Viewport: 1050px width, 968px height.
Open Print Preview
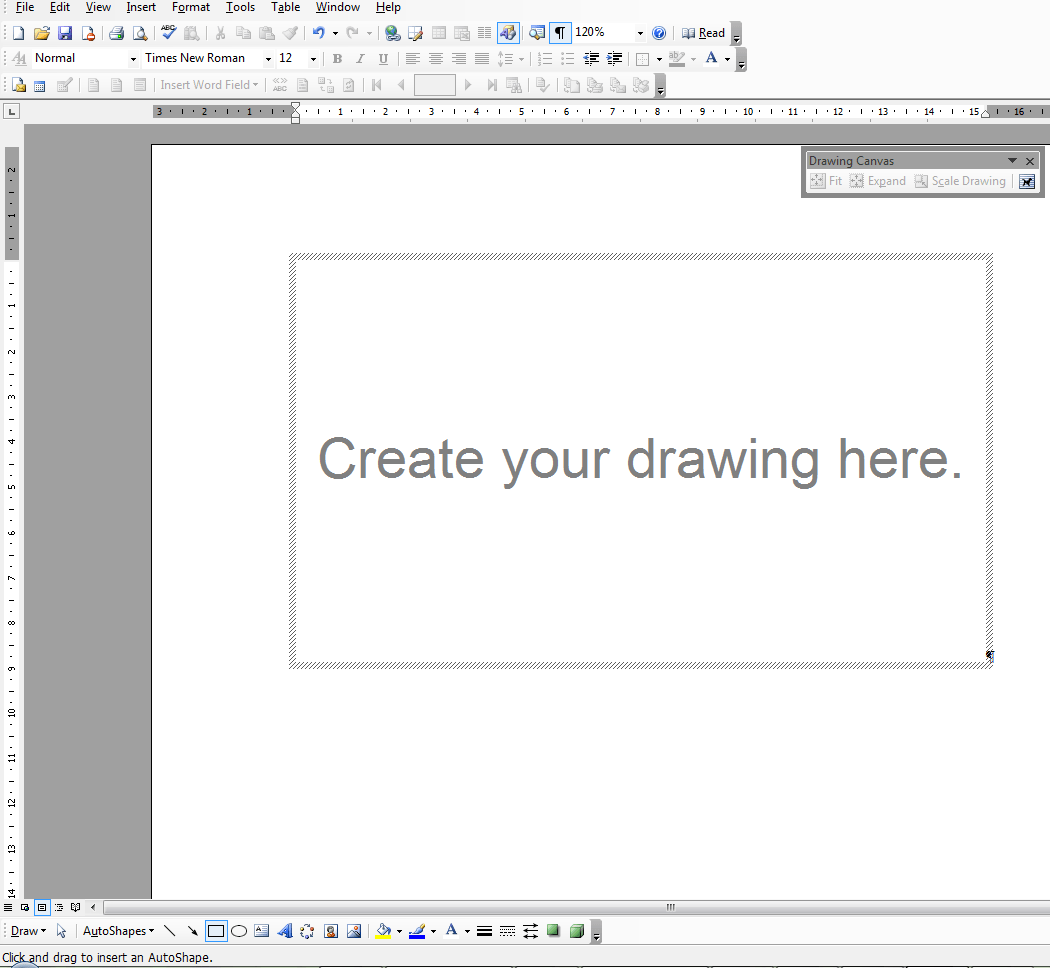pyautogui.click(x=139, y=33)
